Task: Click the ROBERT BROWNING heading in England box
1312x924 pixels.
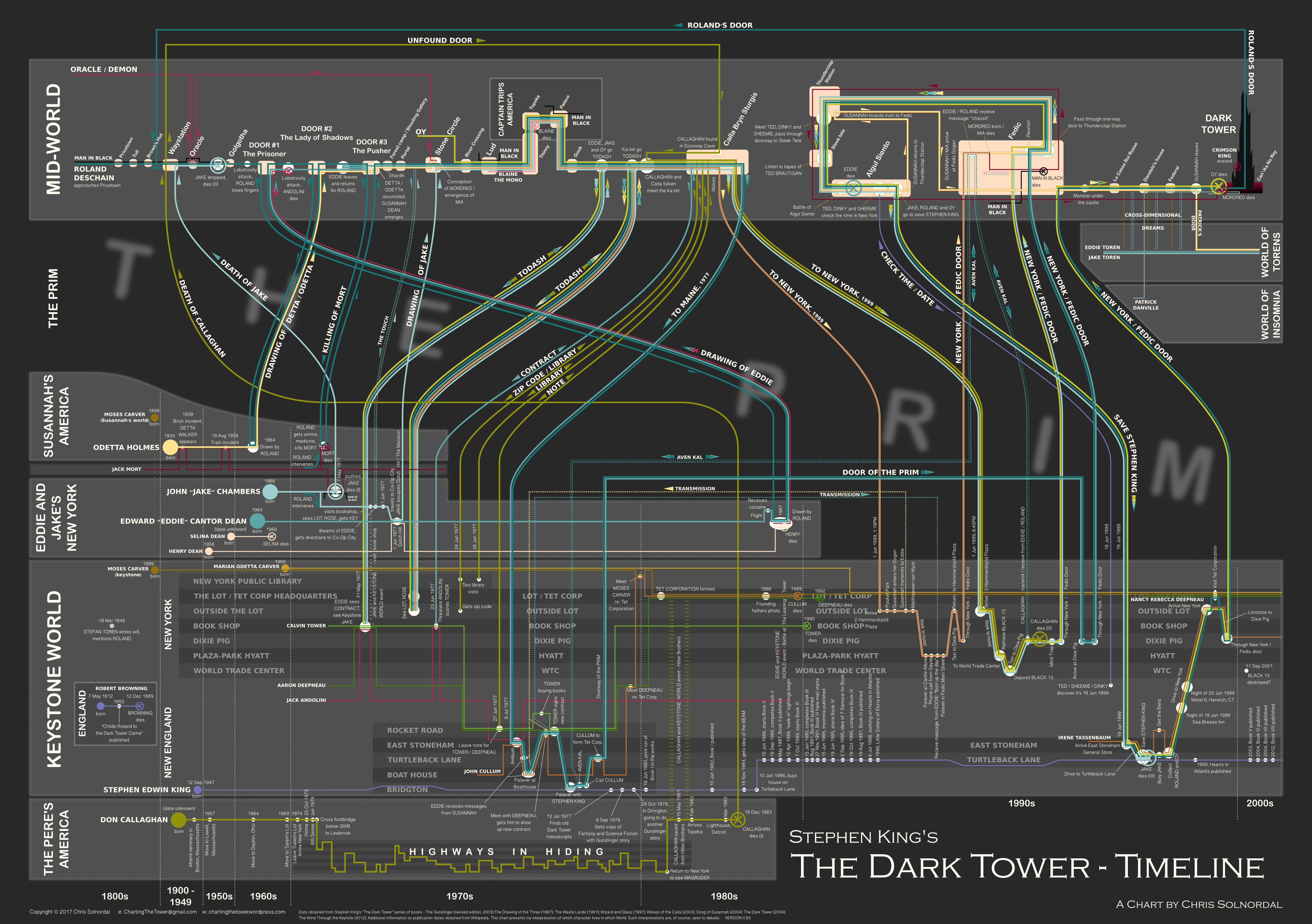Action: pyautogui.click(x=121, y=689)
